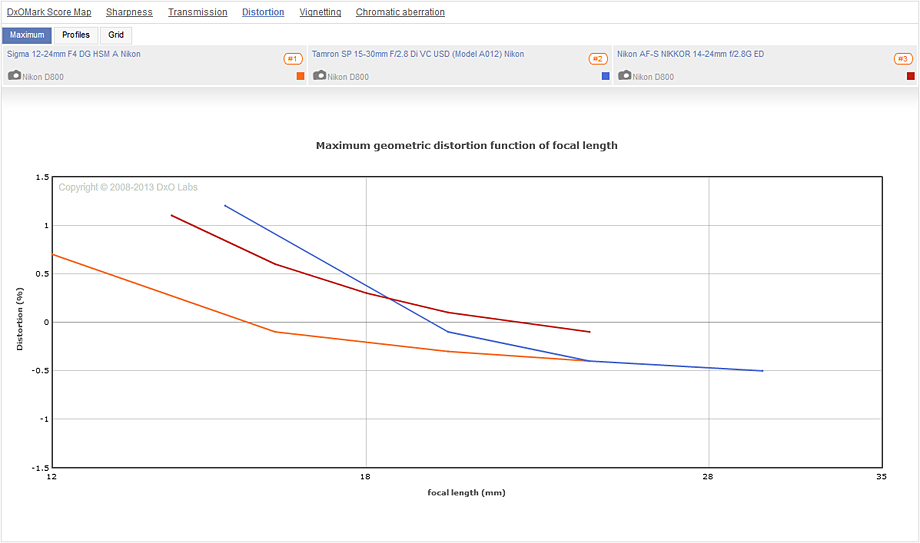This screenshot has height=543, width=920.
Task: Select the Maximum view button
Action: 27,35
